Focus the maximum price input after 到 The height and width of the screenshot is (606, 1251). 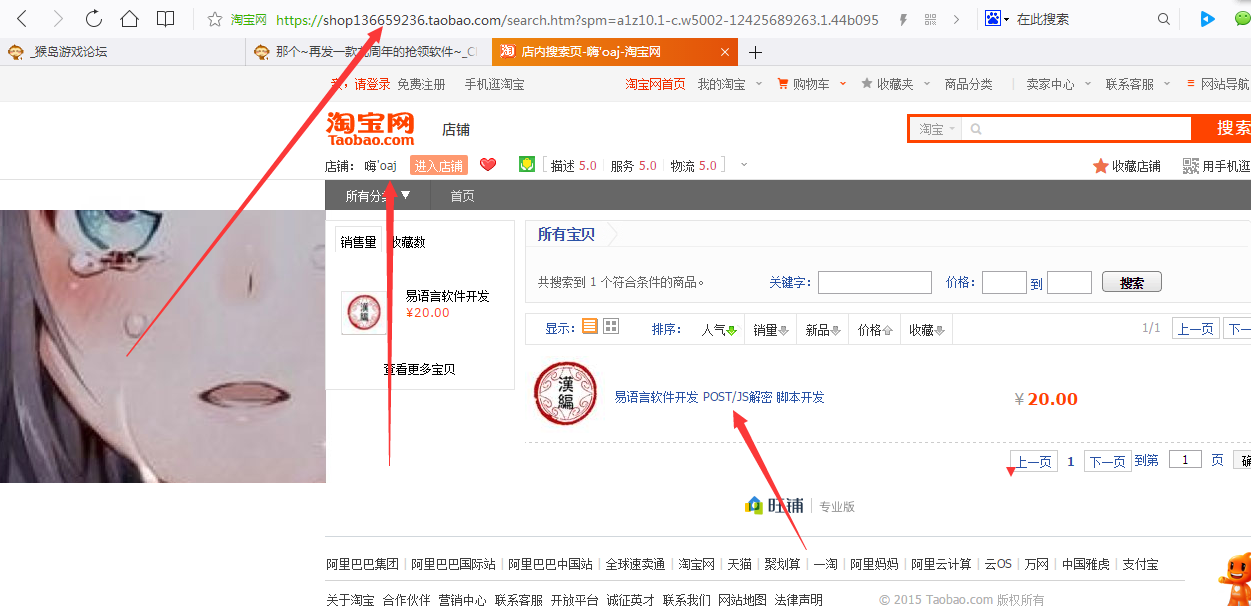coord(1069,282)
